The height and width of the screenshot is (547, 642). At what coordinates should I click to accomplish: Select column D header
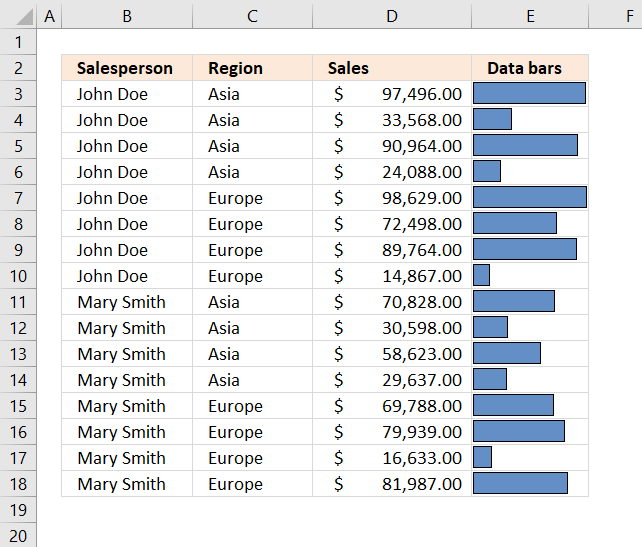tap(392, 16)
